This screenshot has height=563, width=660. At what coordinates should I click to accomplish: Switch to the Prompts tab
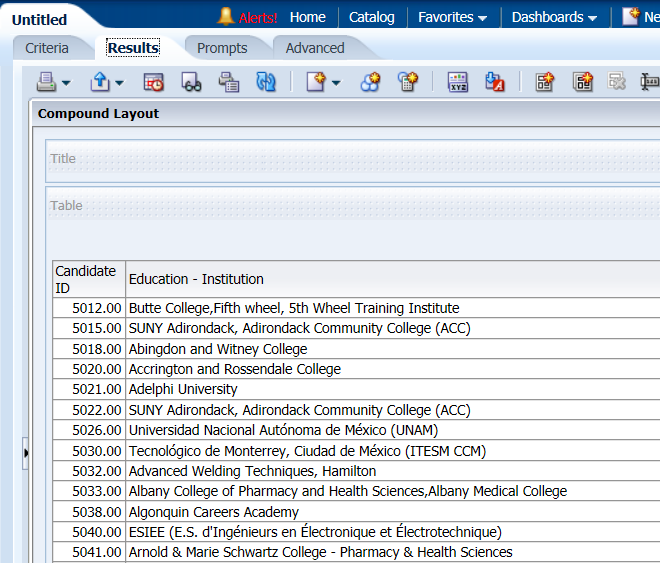[222, 48]
